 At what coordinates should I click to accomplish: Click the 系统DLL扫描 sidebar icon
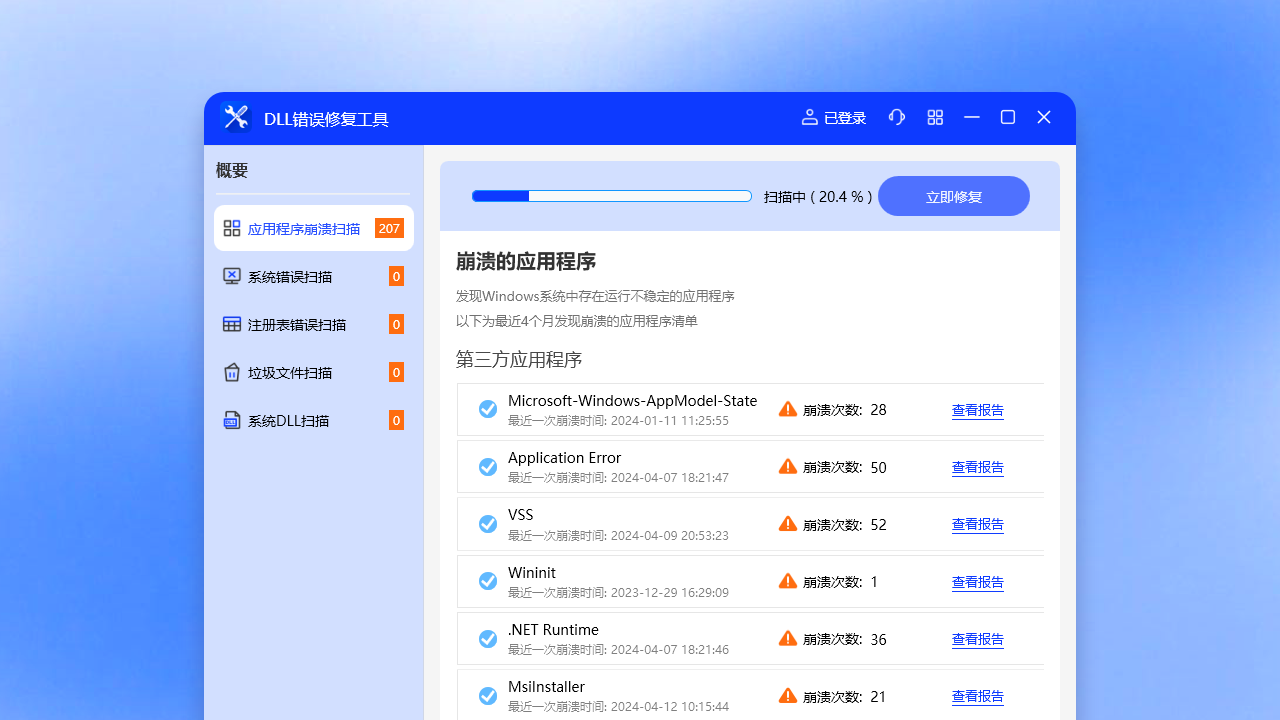click(231, 420)
